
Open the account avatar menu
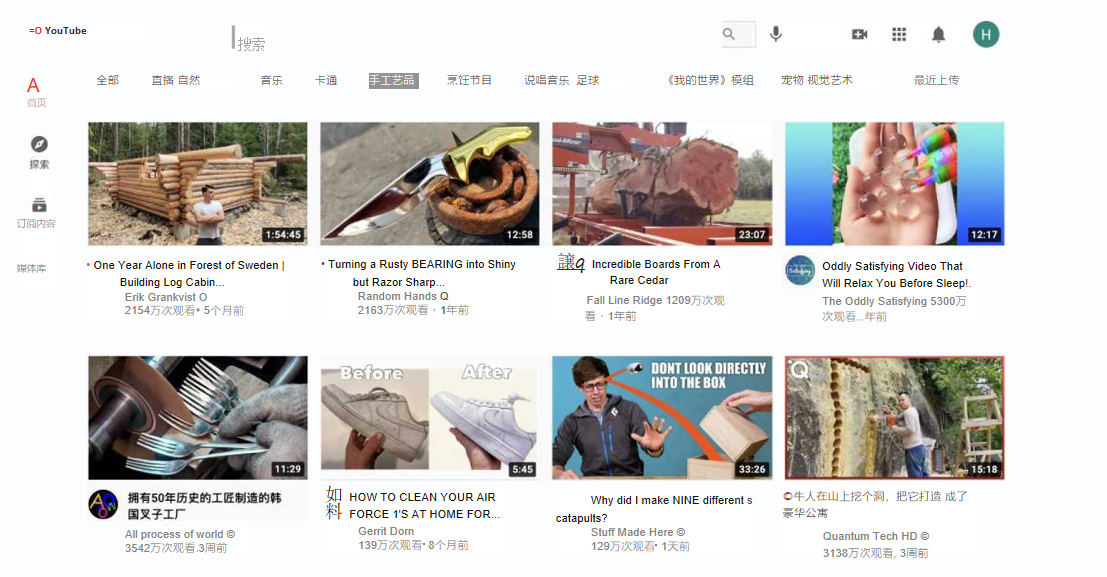click(986, 35)
